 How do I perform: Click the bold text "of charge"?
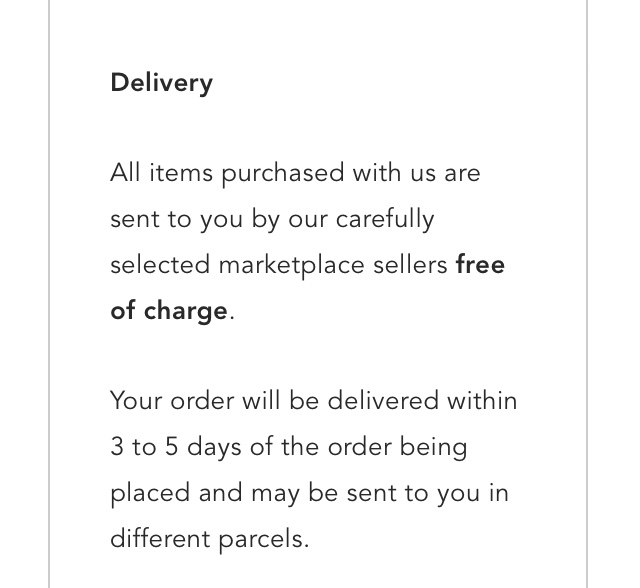coord(169,310)
